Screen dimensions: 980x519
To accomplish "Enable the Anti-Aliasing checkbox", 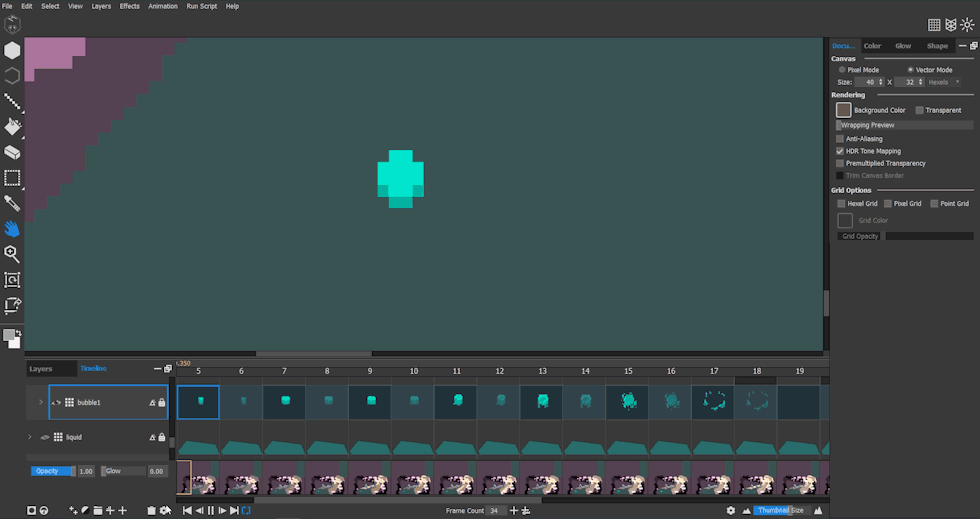I will tap(840, 139).
